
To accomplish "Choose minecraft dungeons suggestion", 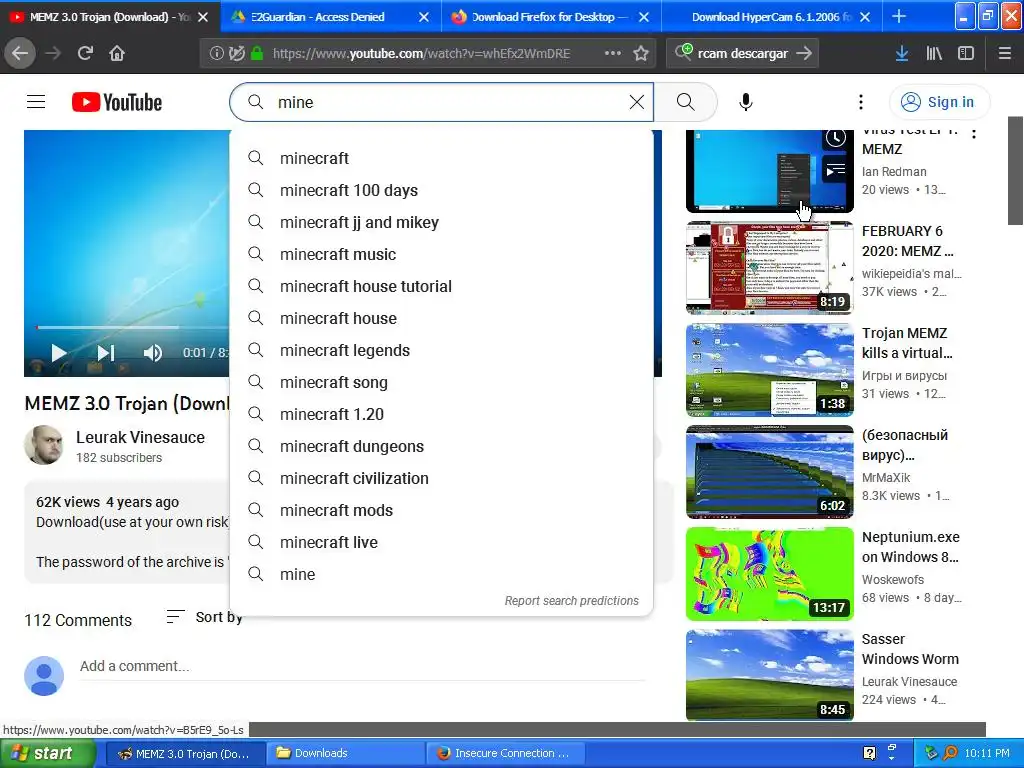I will 441,446.
